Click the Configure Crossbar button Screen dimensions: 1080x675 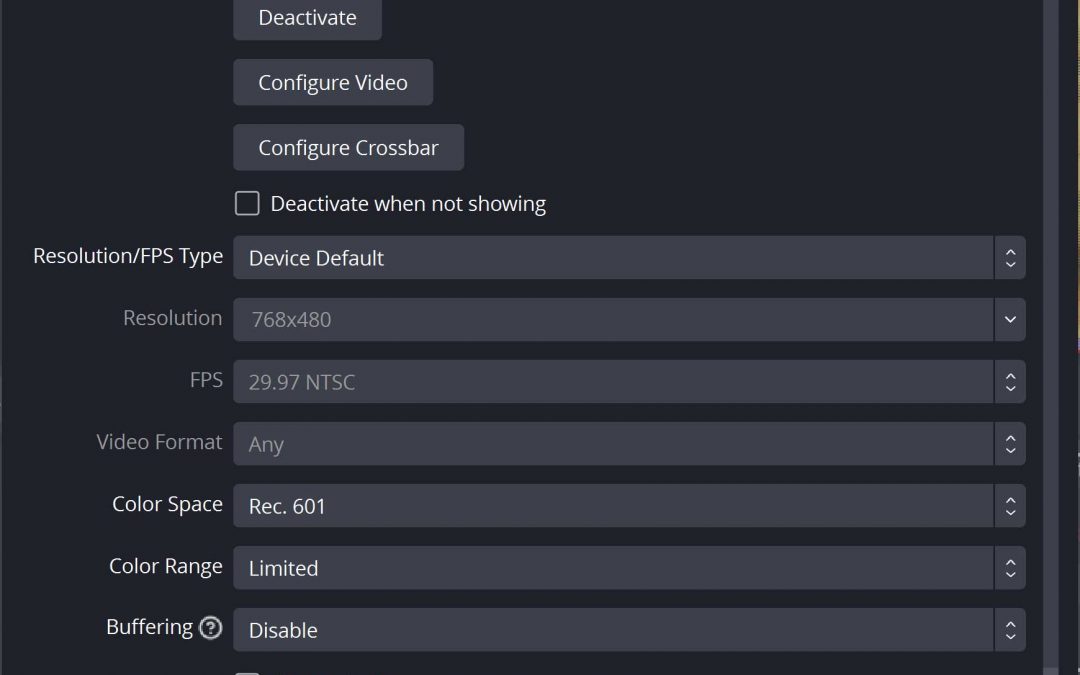(x=348, y=148)
